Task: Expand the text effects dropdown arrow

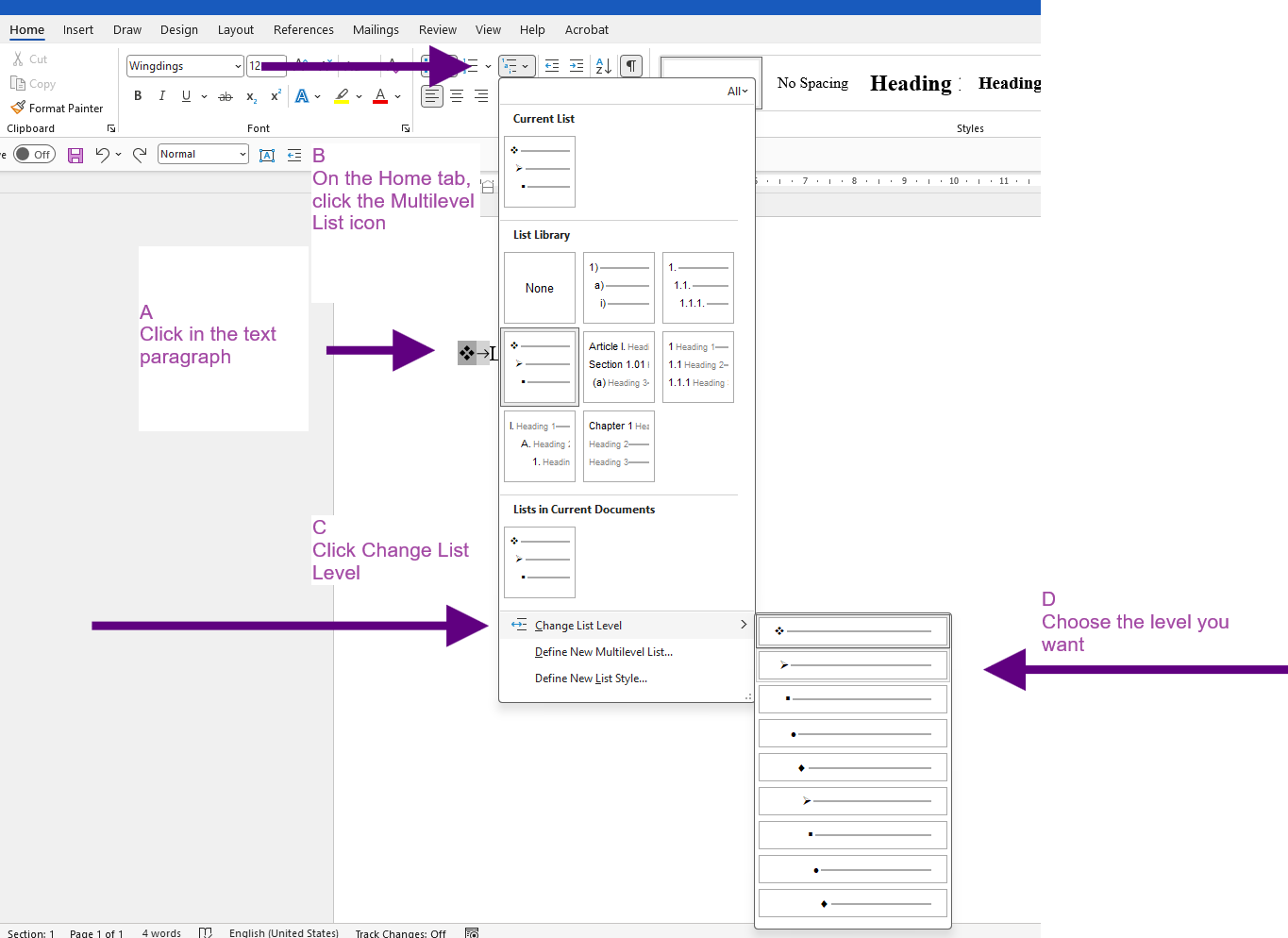Action: coord(318,96)
